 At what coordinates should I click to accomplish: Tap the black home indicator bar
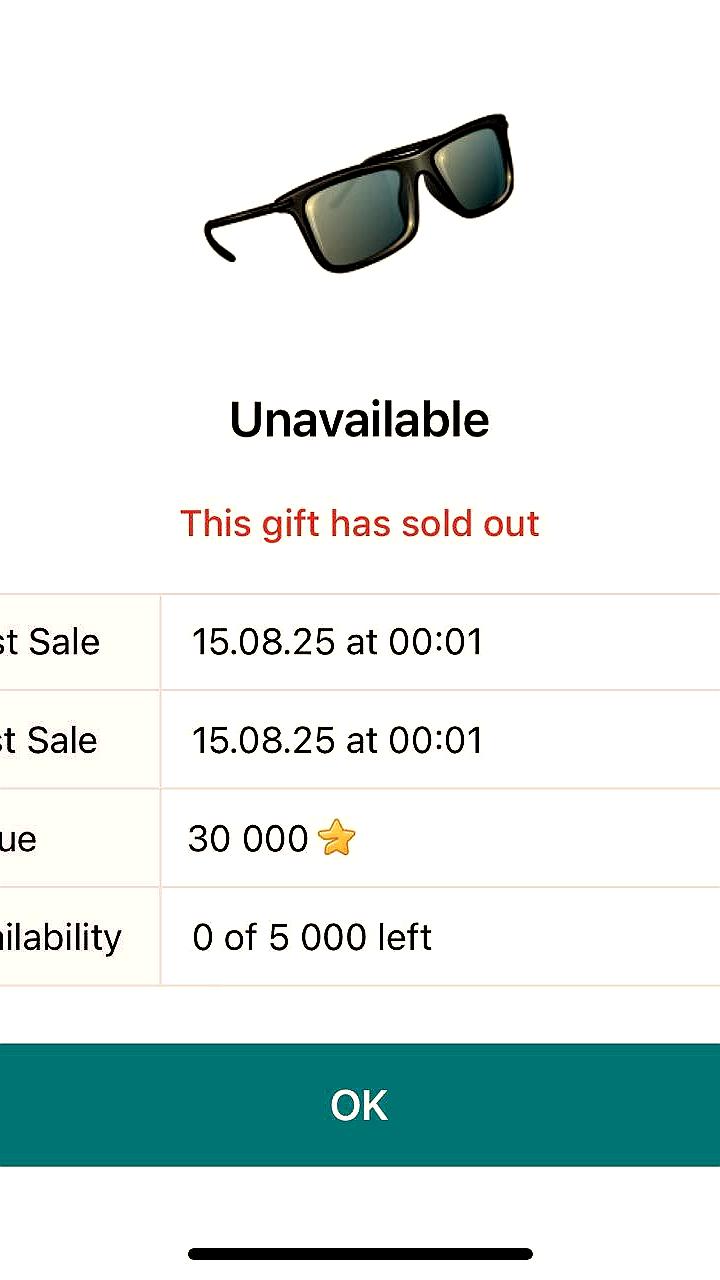[360, 1254]
